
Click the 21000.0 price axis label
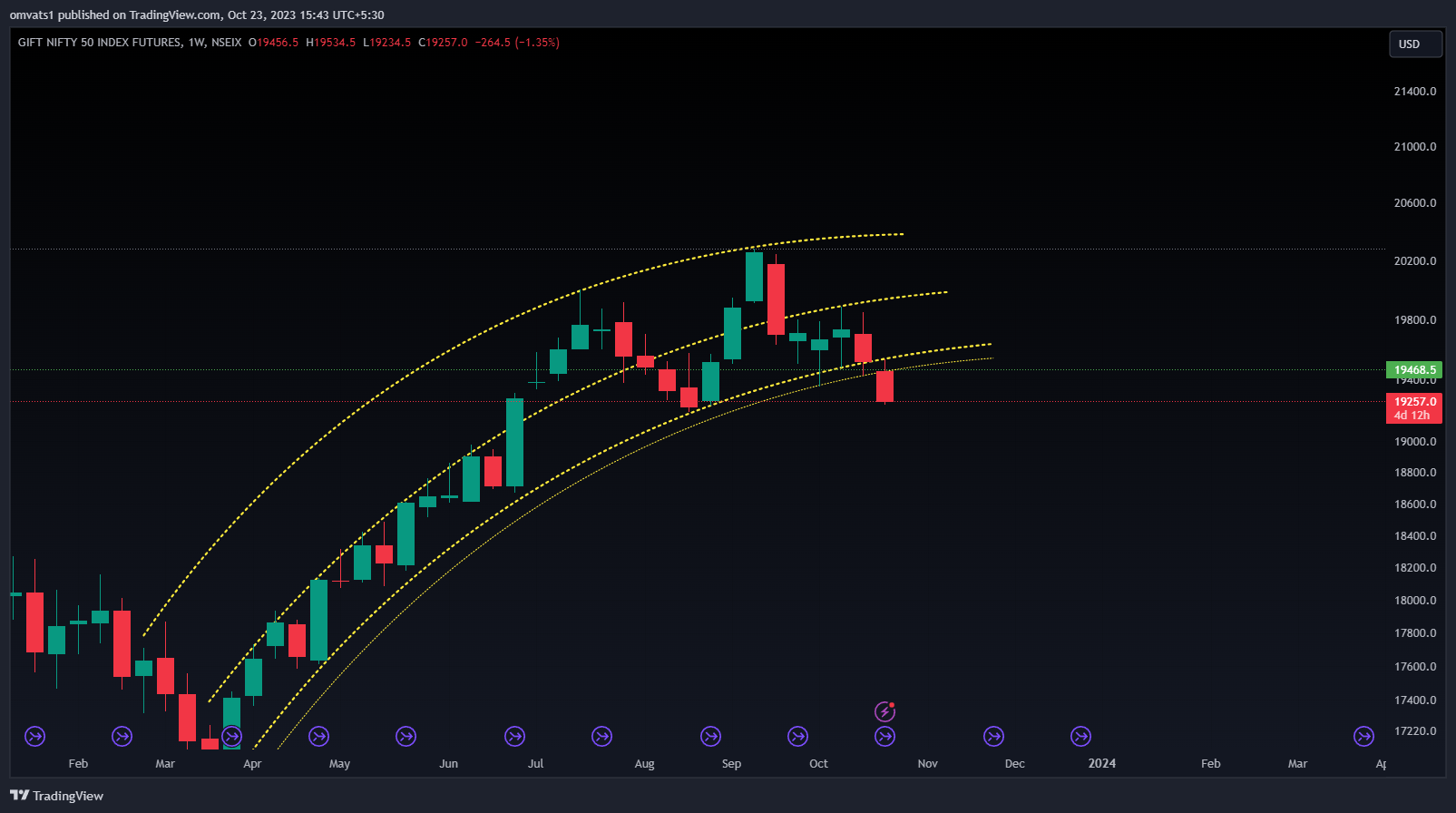(x=1415, y=147)
